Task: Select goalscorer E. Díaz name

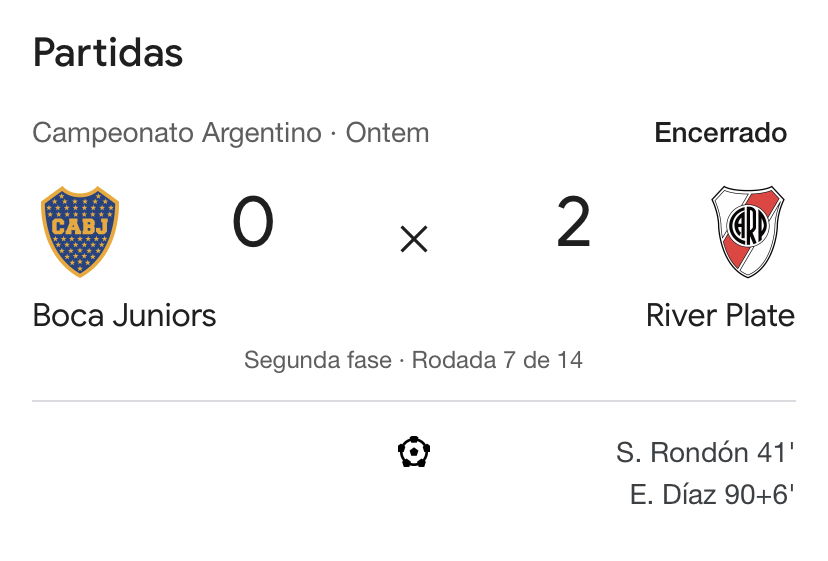Action: [x=673, y=495]
